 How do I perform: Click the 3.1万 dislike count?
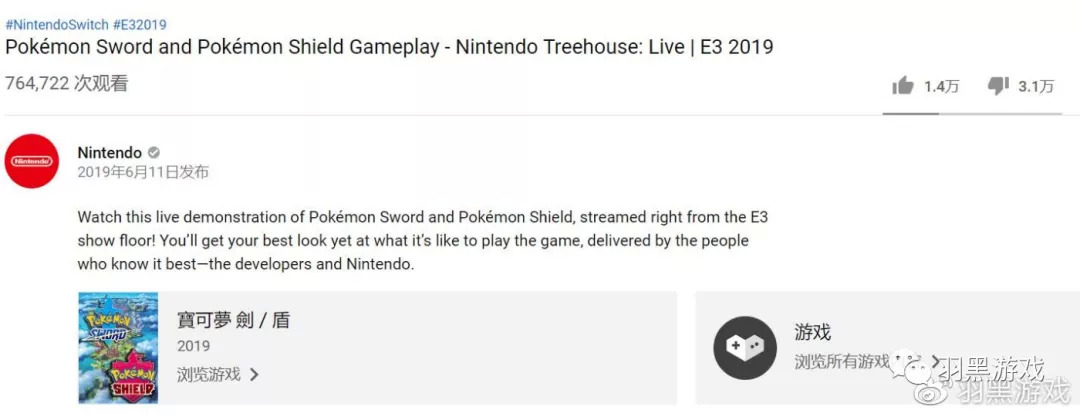coord(1036,87)
